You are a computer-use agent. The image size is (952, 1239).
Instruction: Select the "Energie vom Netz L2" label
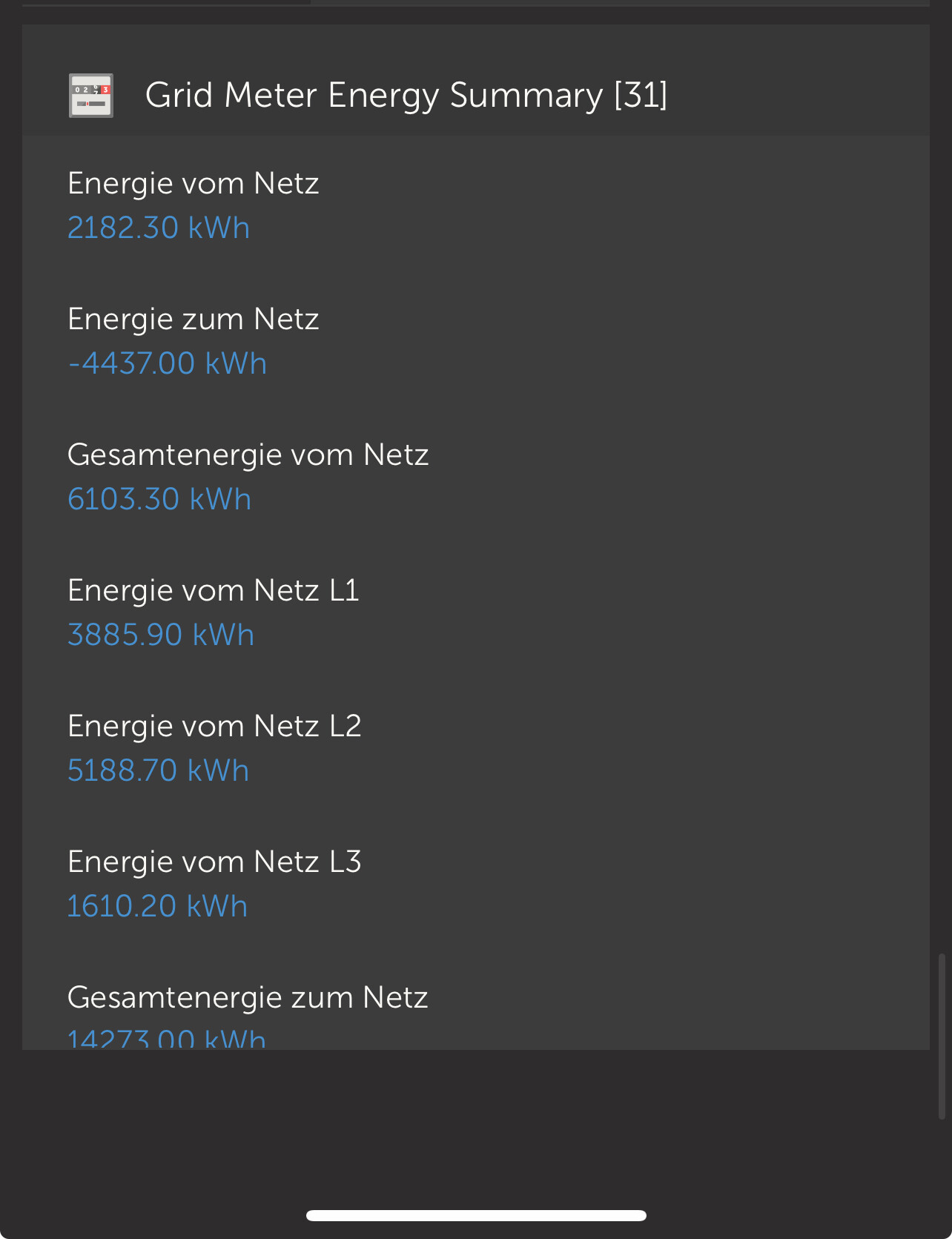[x=214, y=726]
